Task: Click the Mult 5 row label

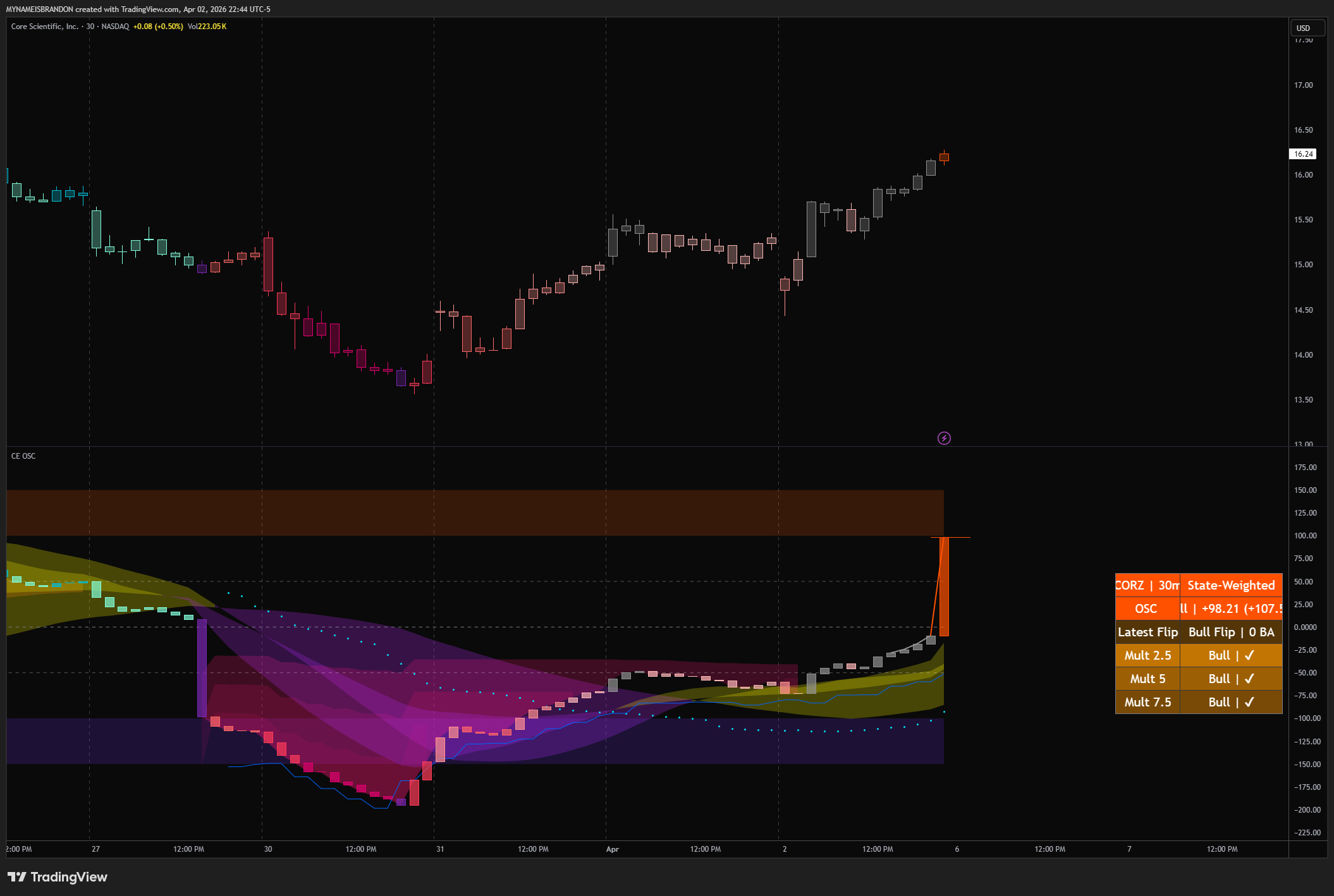Action: [1147, 679]
